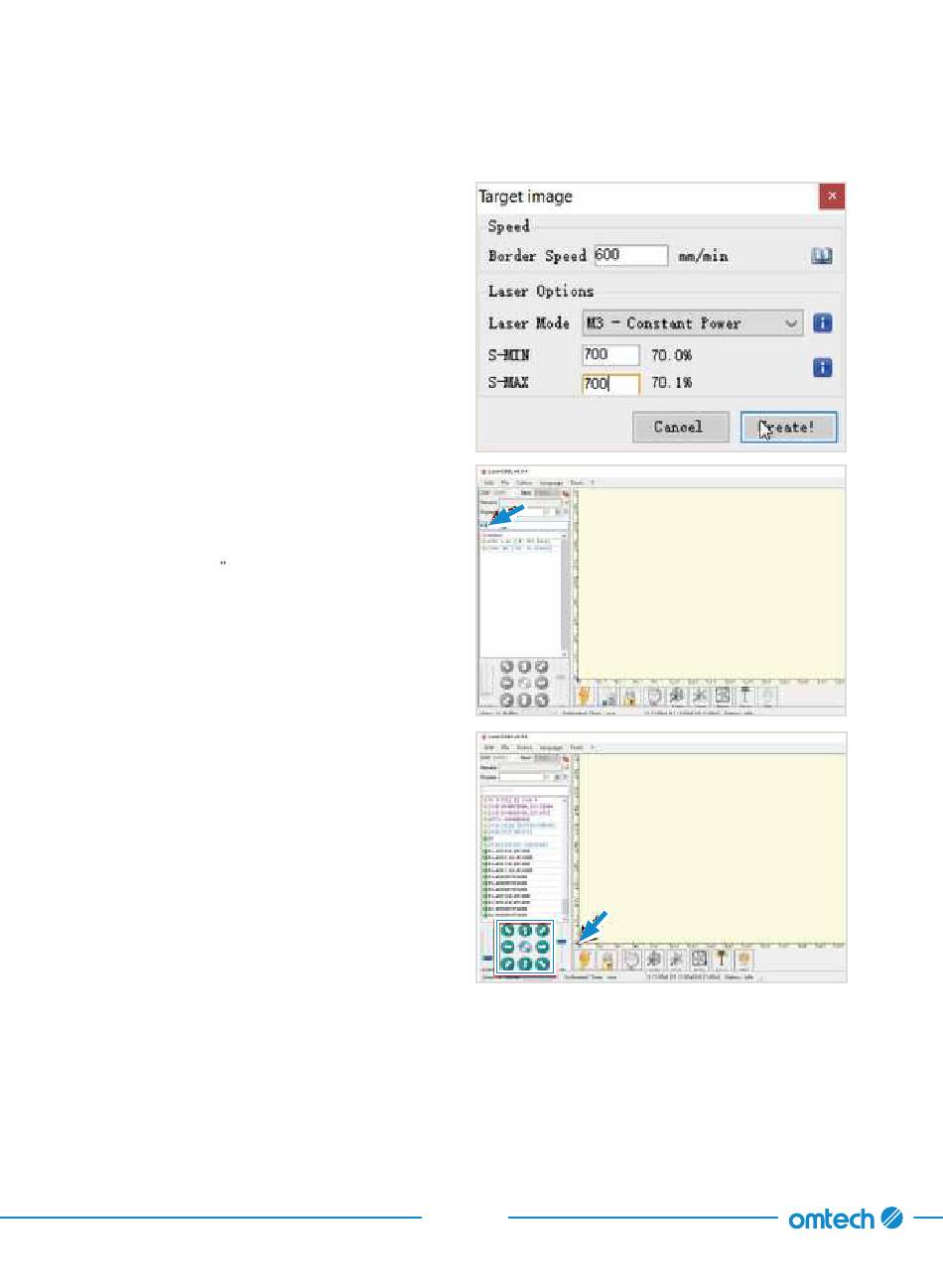
Task: Open File menu in the middle LaserGRBL window
Action: [505, 483]
